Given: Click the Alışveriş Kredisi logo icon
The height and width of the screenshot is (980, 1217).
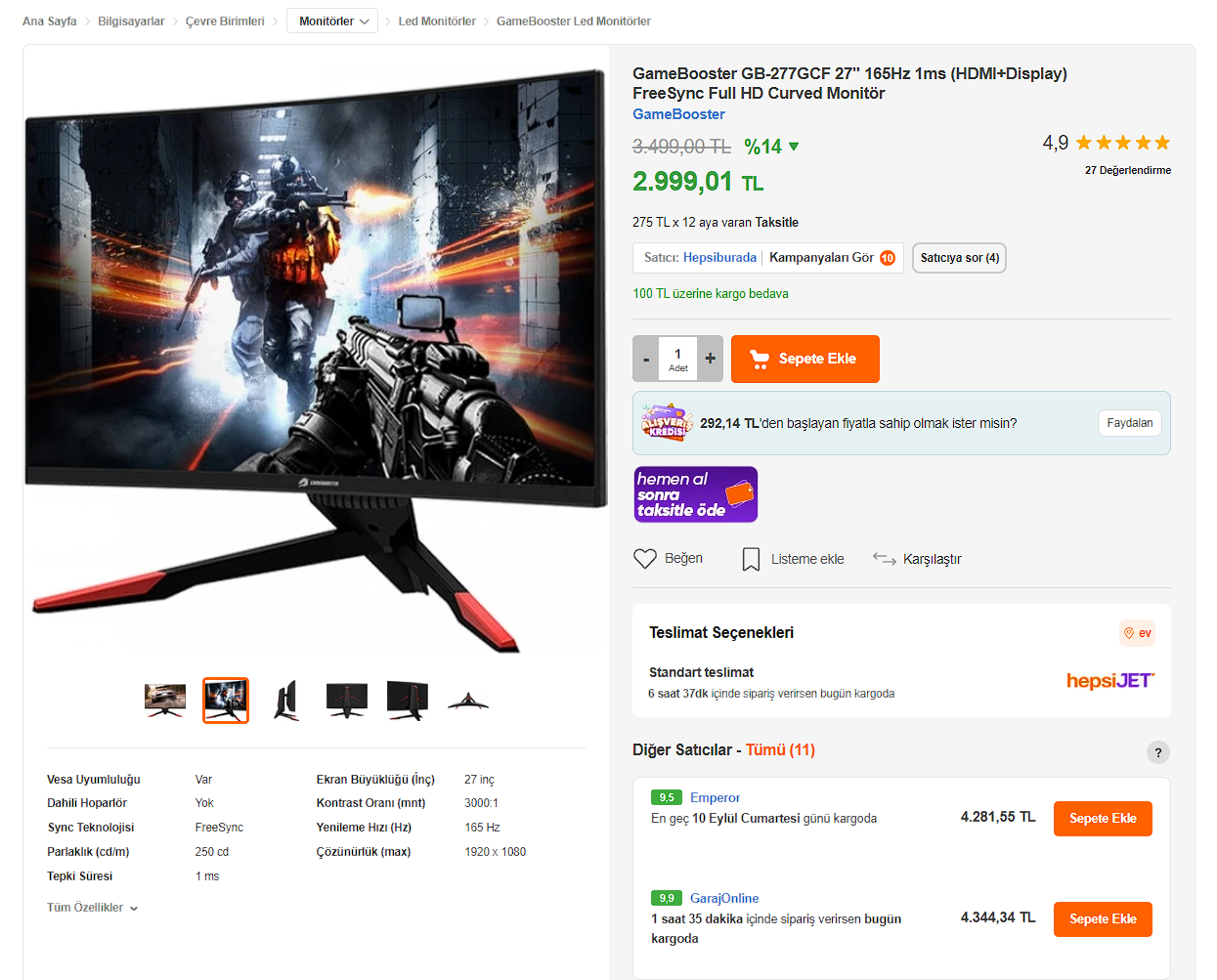Looking at the screenshot, I should 667,422.
